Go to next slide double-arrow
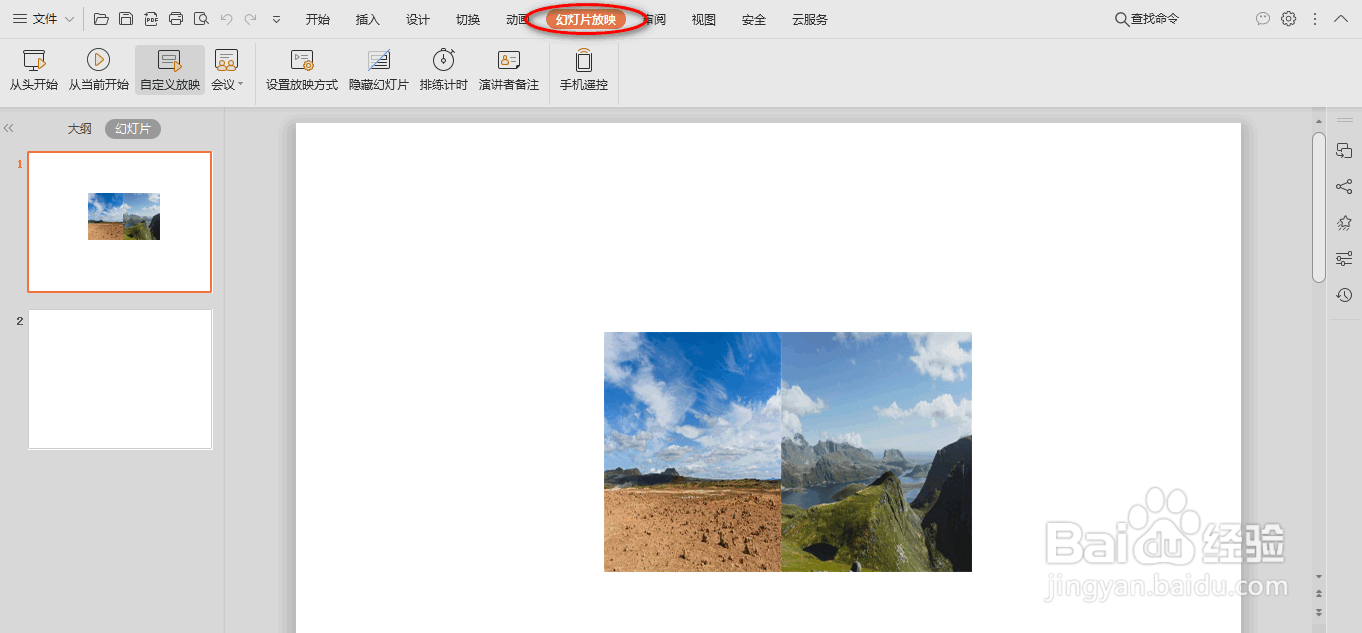Viewport: 1362px width, 633px height. pyautogui.click(x=1319, y=611)
